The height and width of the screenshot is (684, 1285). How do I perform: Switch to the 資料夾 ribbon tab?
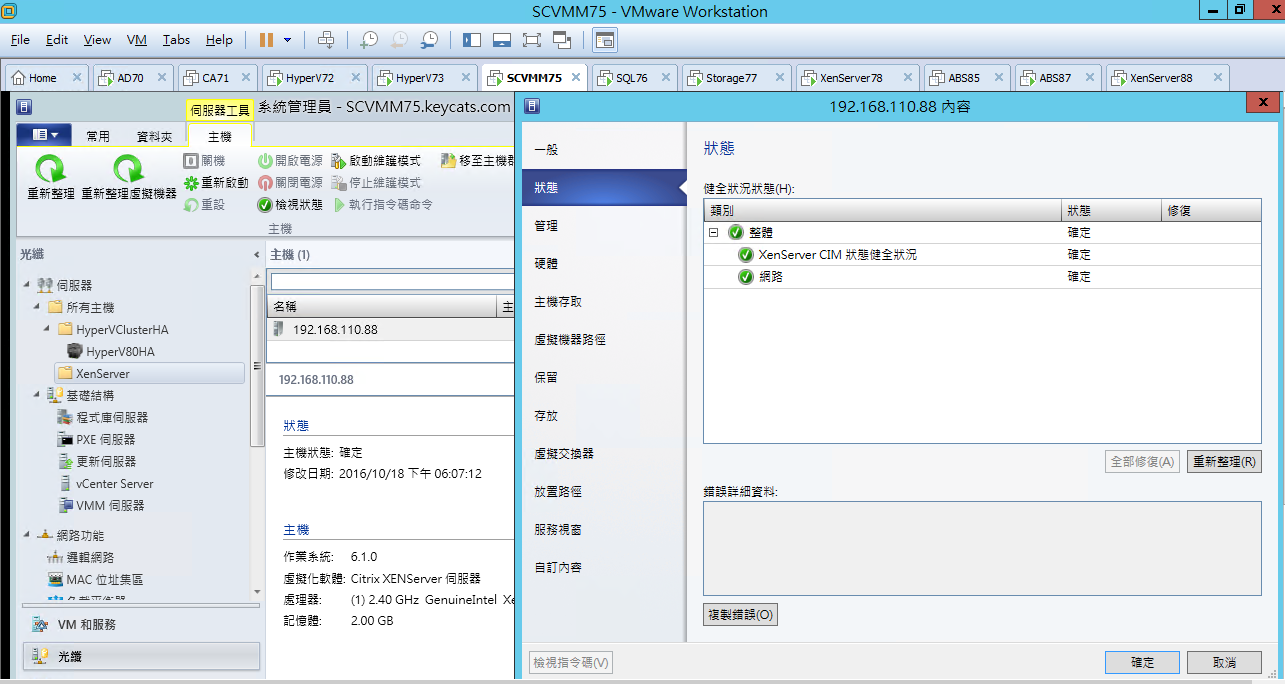[x=154, y=136]
